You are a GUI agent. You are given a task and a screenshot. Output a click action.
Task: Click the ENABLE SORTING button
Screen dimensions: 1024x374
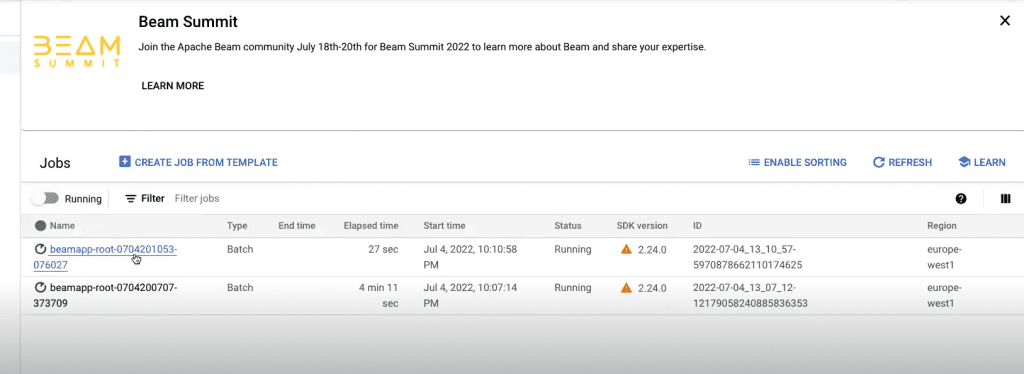tap(797, 163)
